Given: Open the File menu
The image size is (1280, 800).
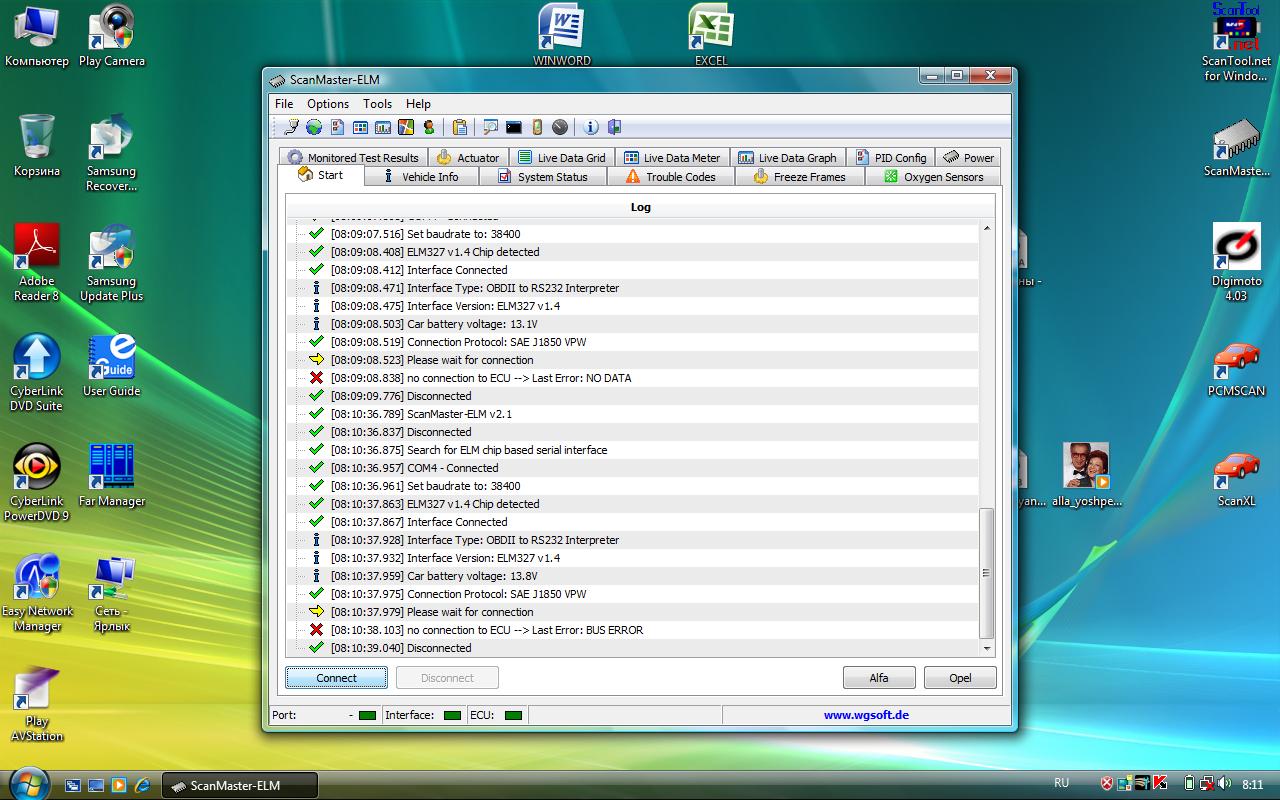Looking at the screenshot, I should [x=284, y=103].
